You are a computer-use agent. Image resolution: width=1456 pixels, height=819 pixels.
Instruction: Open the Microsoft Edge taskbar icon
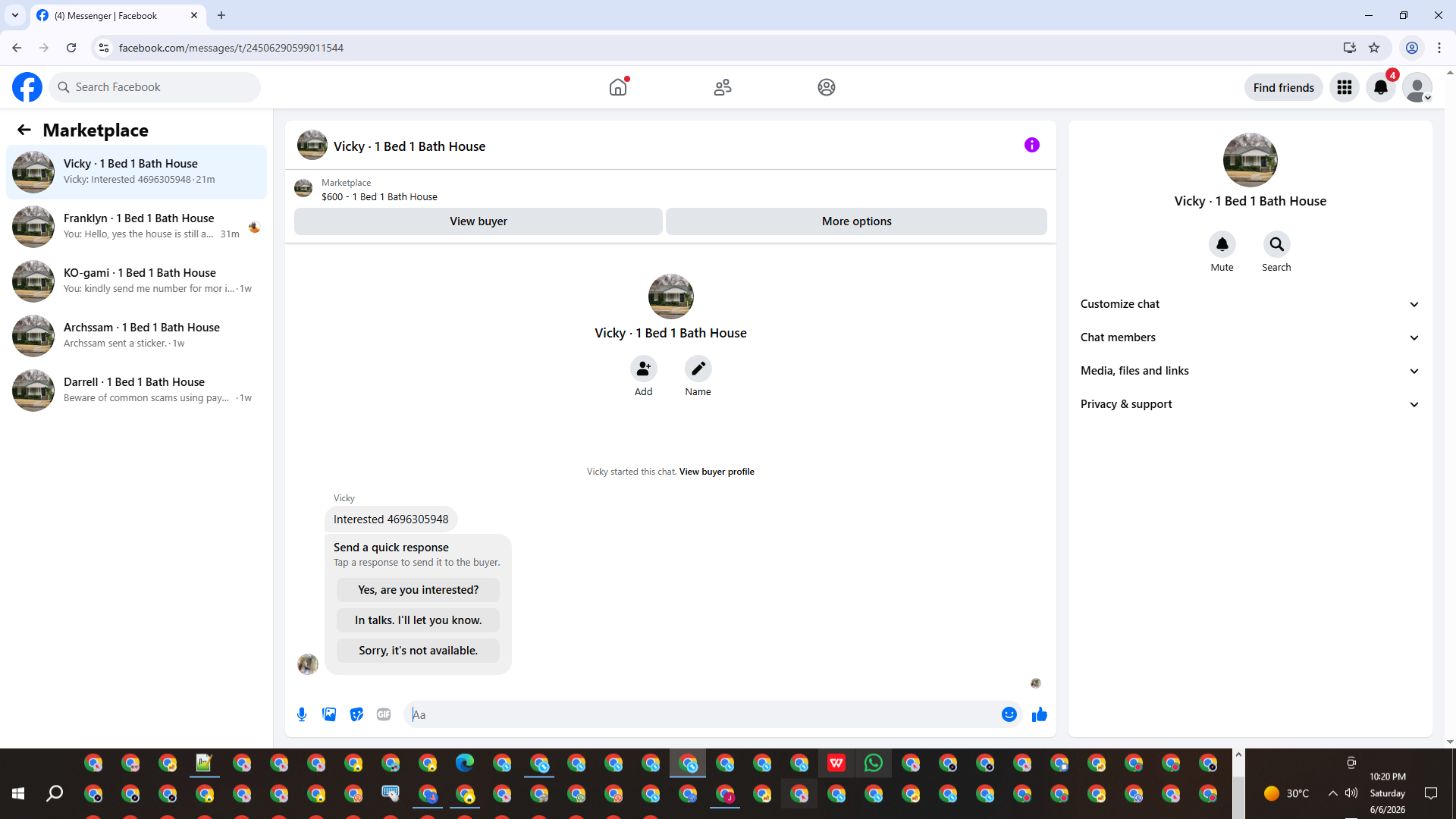click(x=465, y=763)
